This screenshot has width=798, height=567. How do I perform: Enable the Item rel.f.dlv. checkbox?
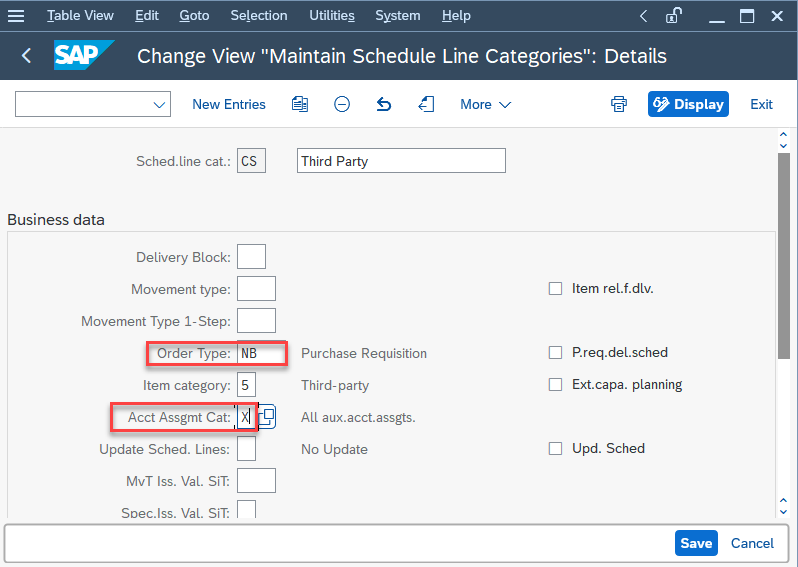555,289
